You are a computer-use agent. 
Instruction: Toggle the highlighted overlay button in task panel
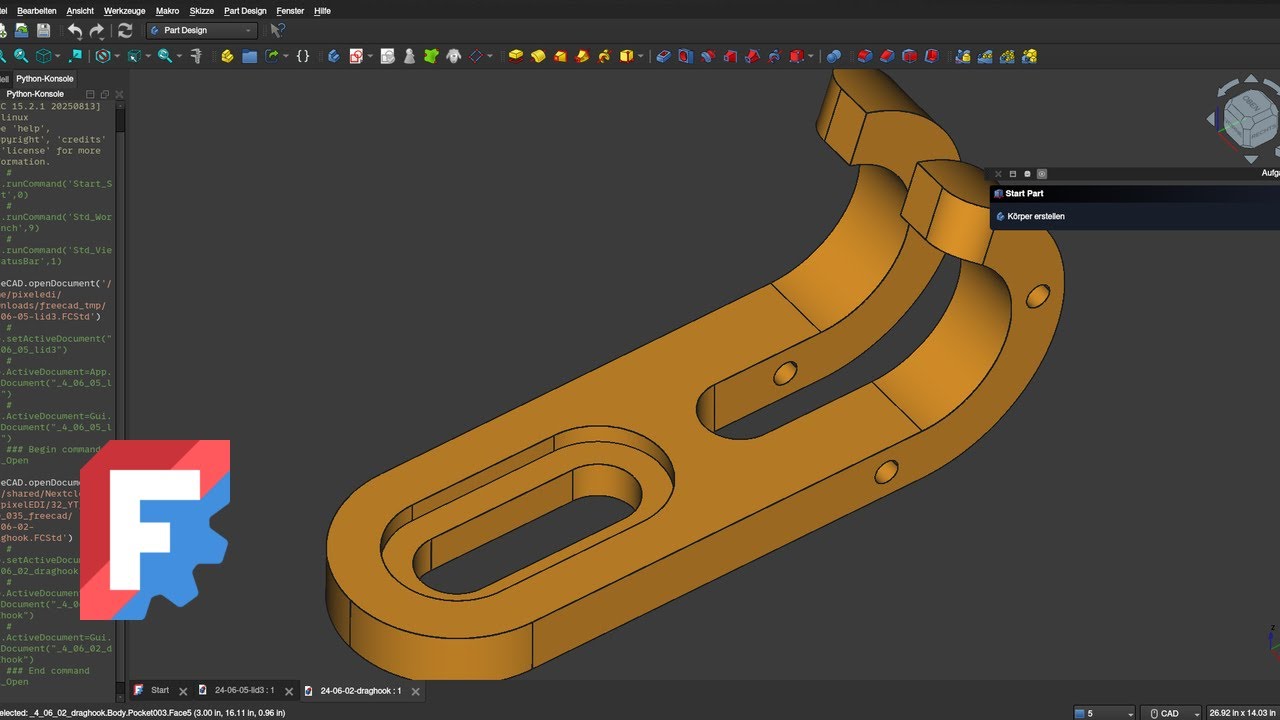[x=1041, y=173]
